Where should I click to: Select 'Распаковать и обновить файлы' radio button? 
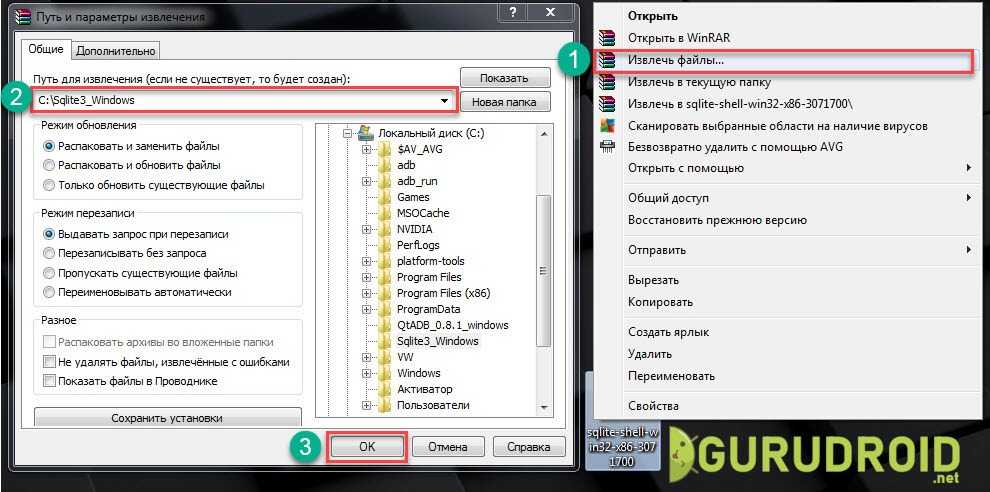point(49,165)
